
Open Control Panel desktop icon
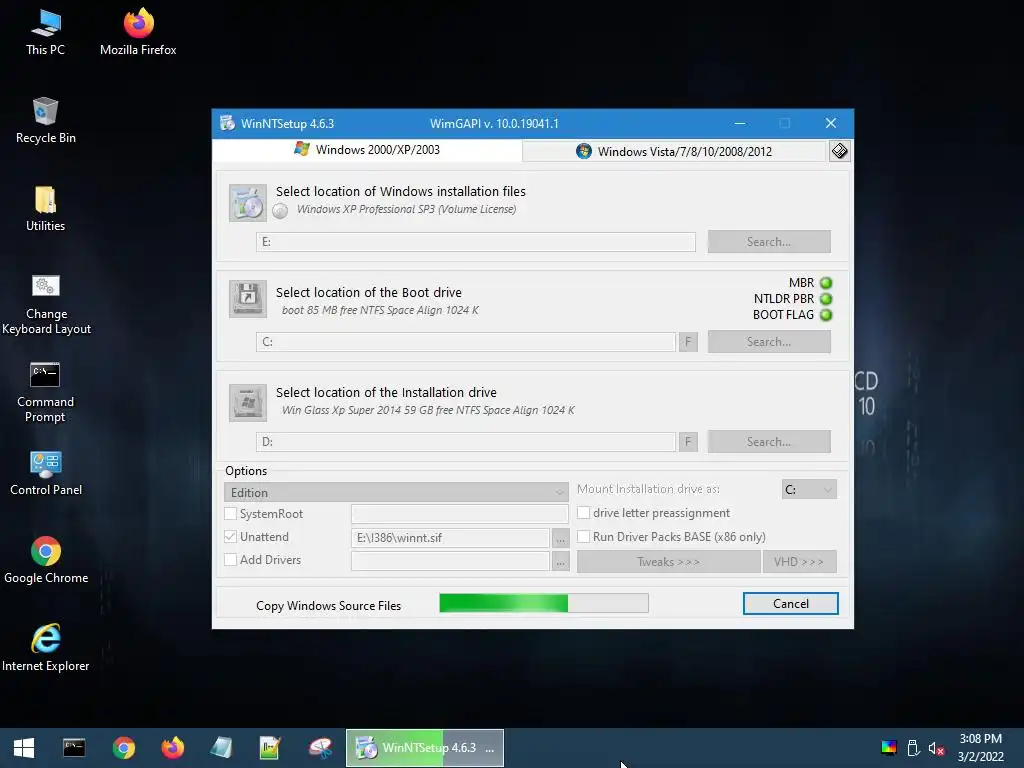pyautogui.click(x=46, y=473)
